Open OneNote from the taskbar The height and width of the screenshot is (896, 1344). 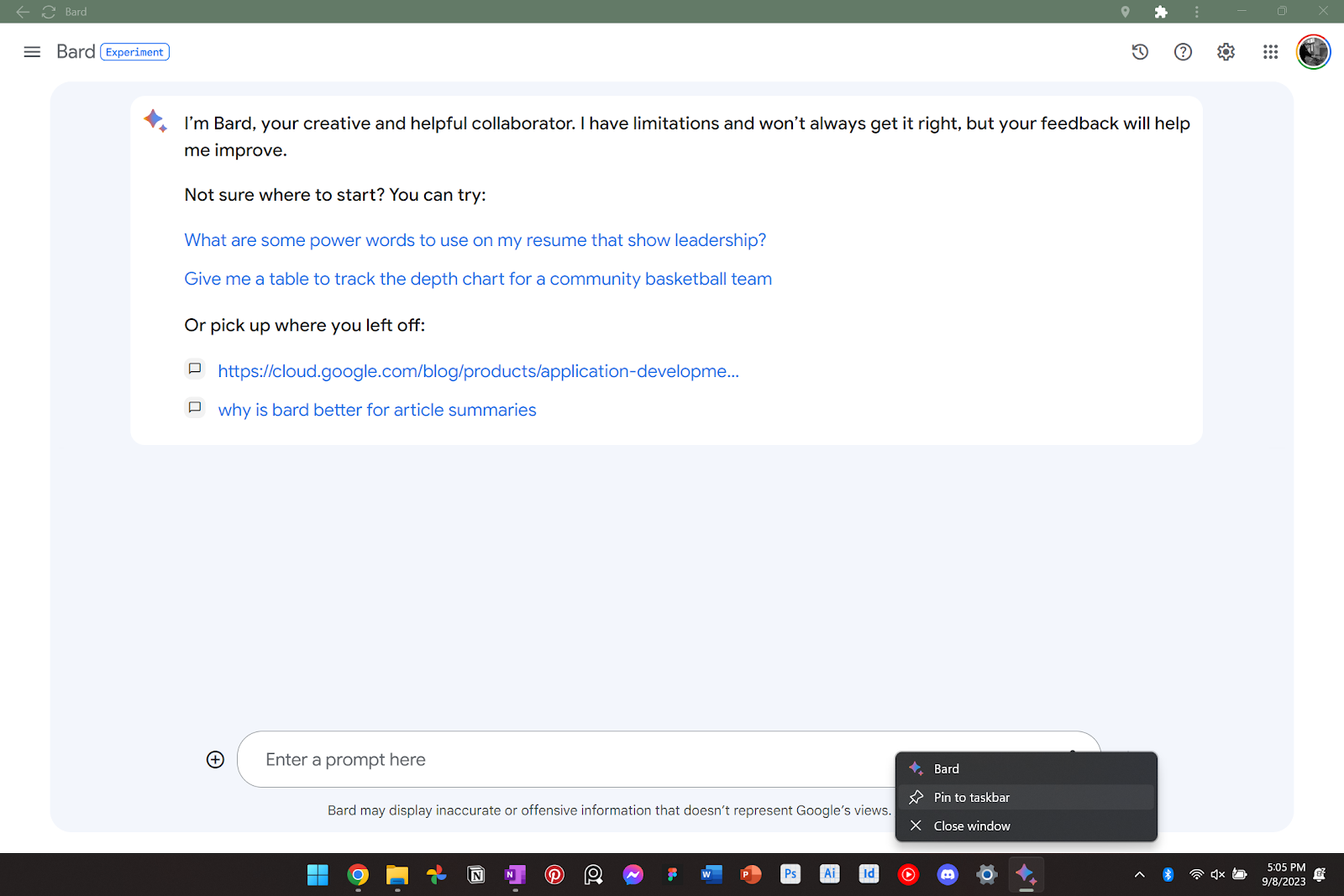coord(515,874)
